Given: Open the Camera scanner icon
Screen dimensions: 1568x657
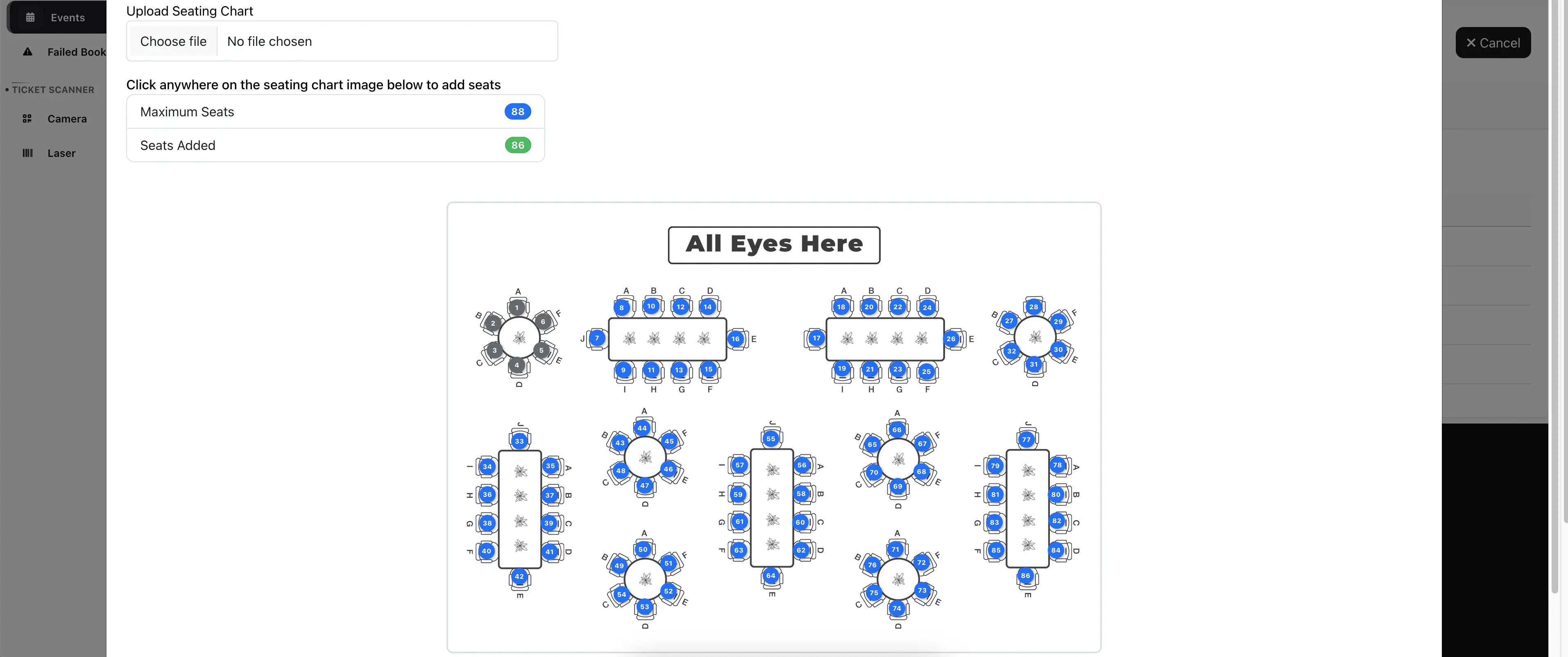Looking at the screenshot, I should [27, 119].
